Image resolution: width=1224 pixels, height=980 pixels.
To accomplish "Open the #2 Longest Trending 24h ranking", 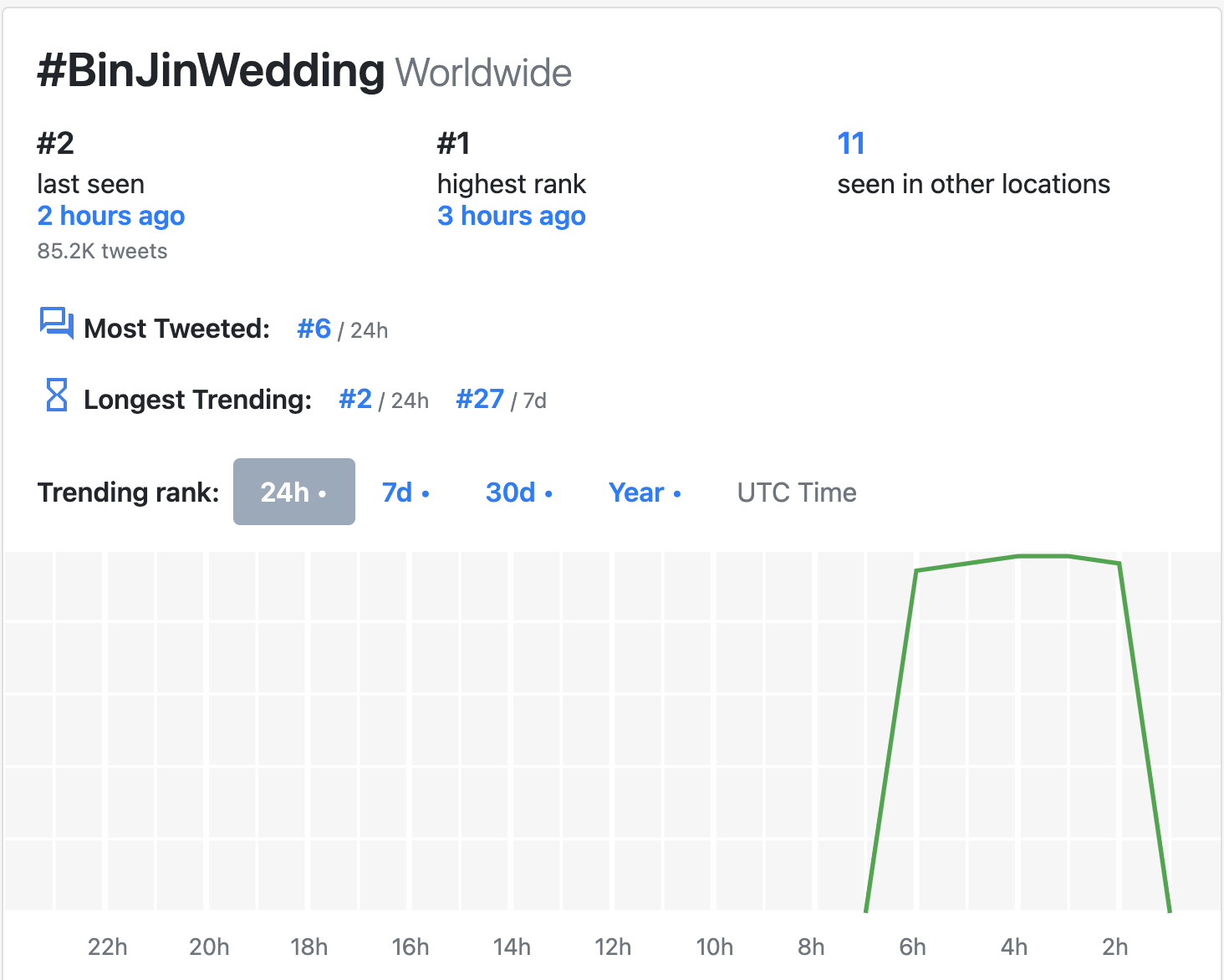I will [x=355, y=400].
